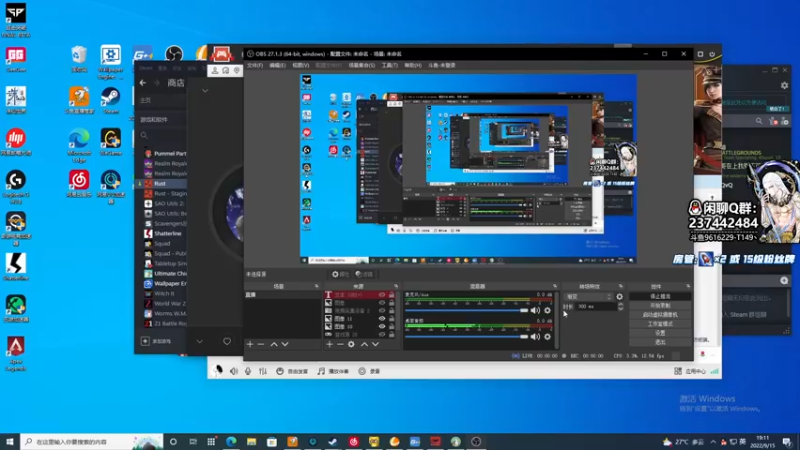Mute the microphone audio speaker icon
This screenshot has height=450, width=800.
point(535,310)
